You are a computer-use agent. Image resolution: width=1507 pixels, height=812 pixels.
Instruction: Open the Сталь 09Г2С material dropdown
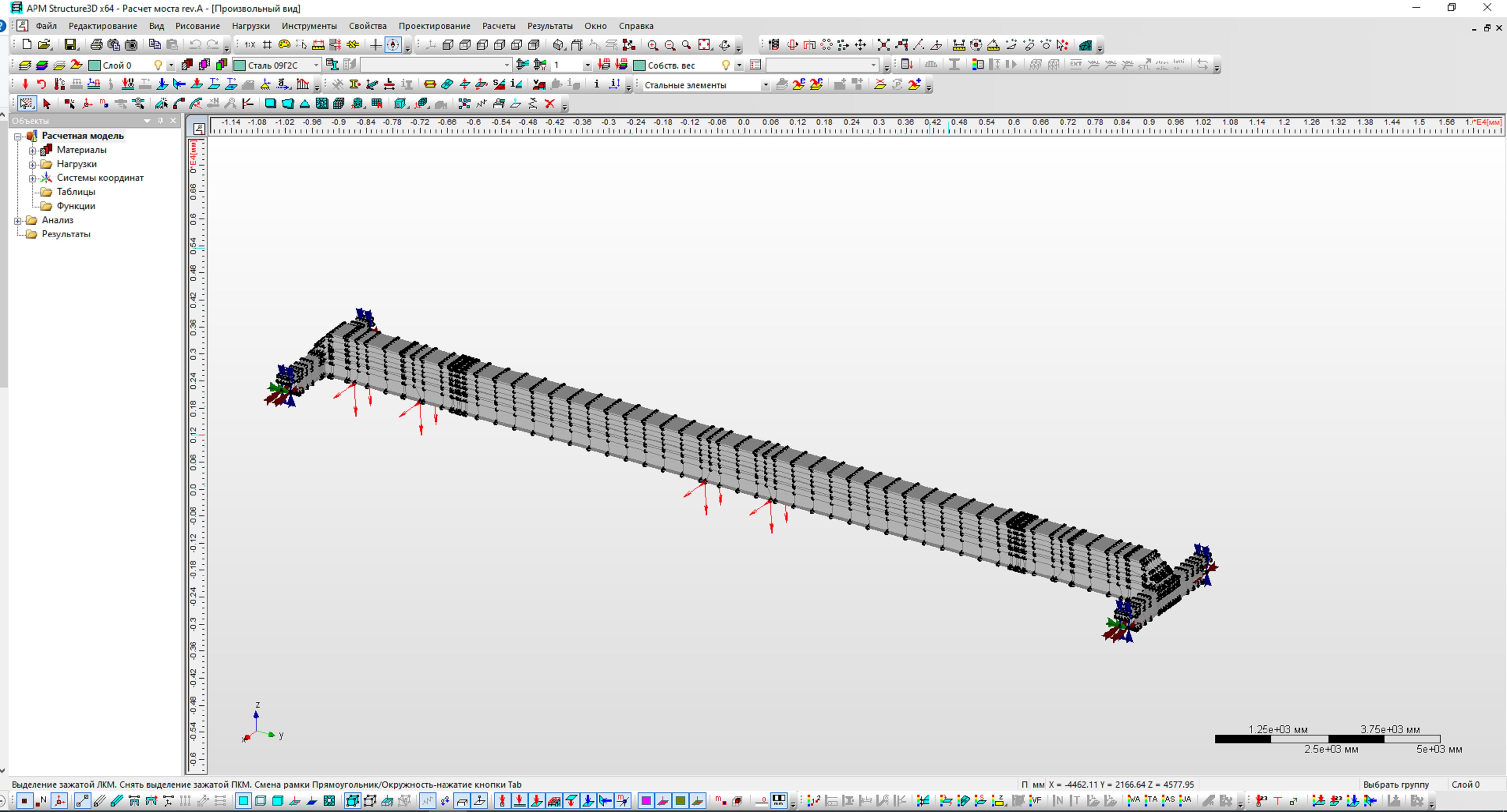coord(316,65)
